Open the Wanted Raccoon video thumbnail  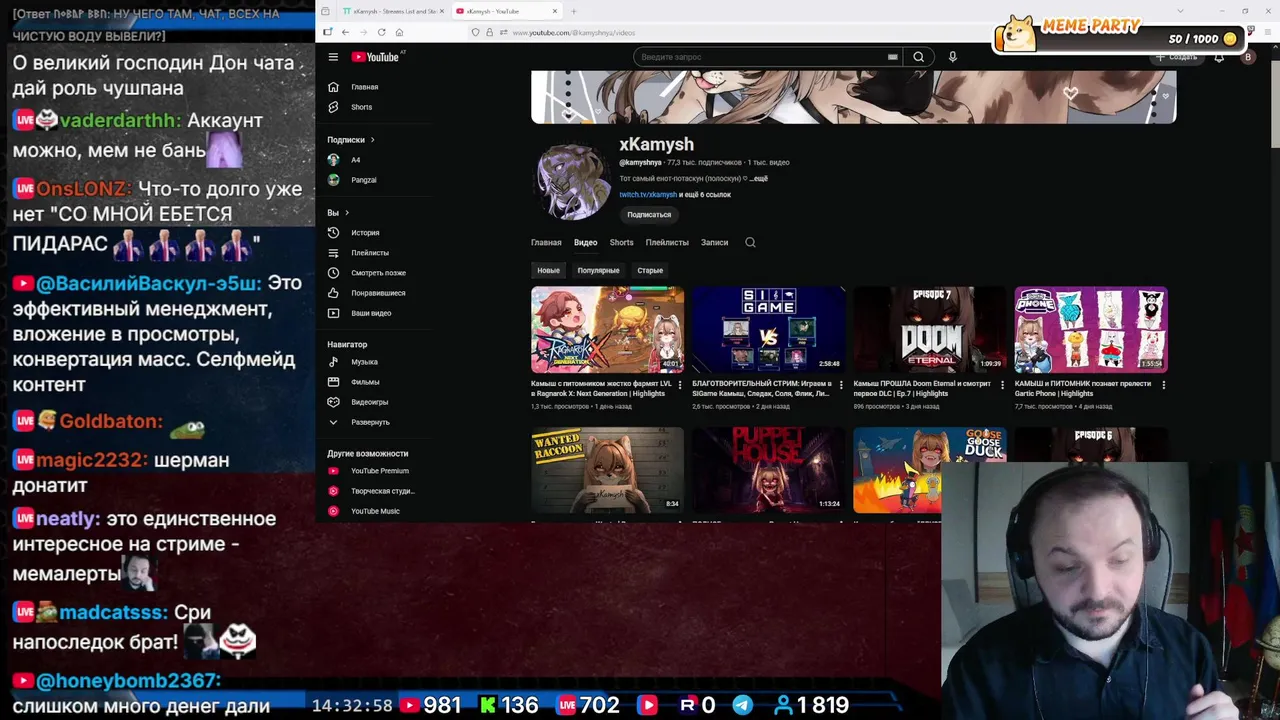point(607,470)
